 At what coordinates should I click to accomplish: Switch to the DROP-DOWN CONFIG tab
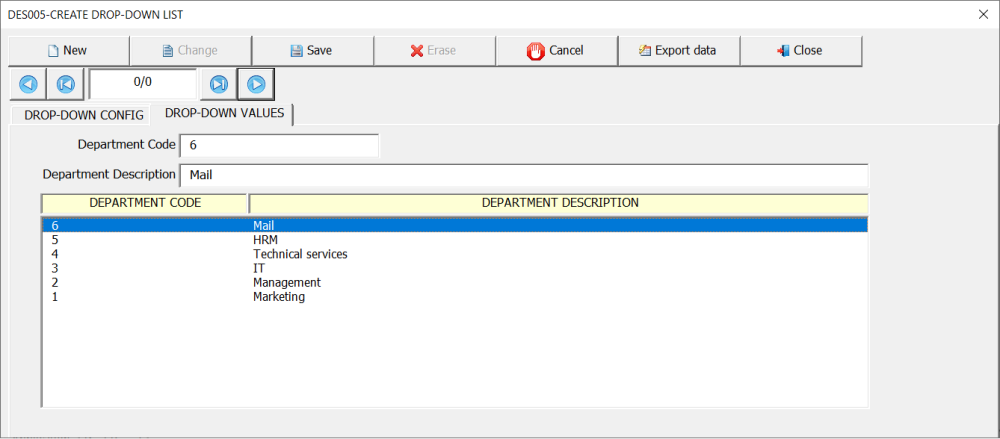pyautogui.click(x=84, y=115)
